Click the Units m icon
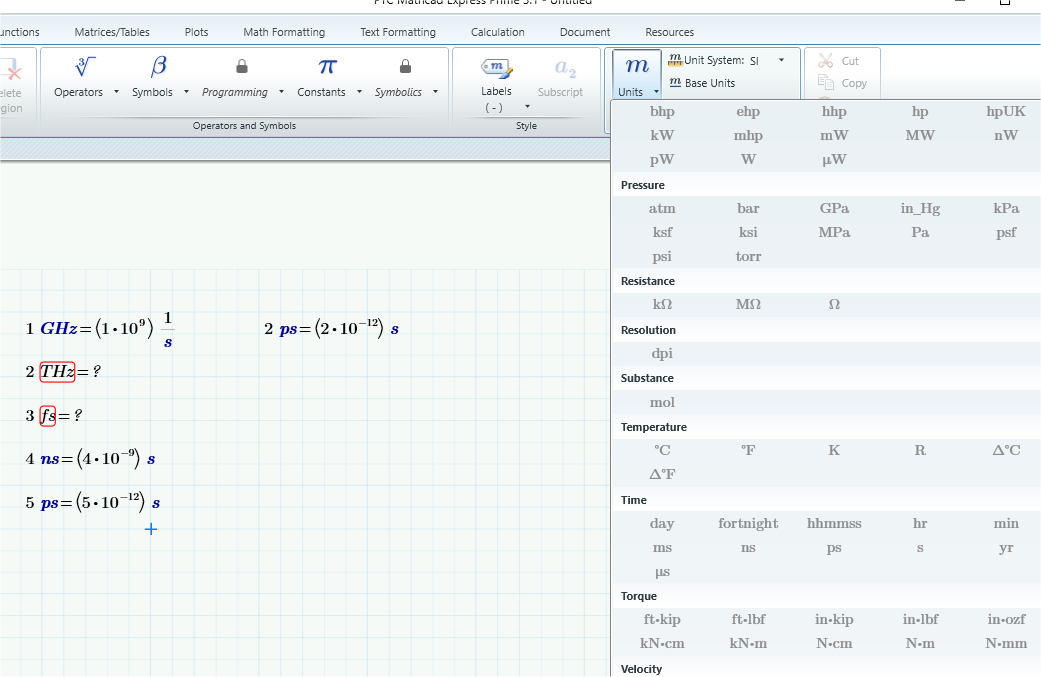The width and height of the screenshot is (1041, 677). click(637, 66)
